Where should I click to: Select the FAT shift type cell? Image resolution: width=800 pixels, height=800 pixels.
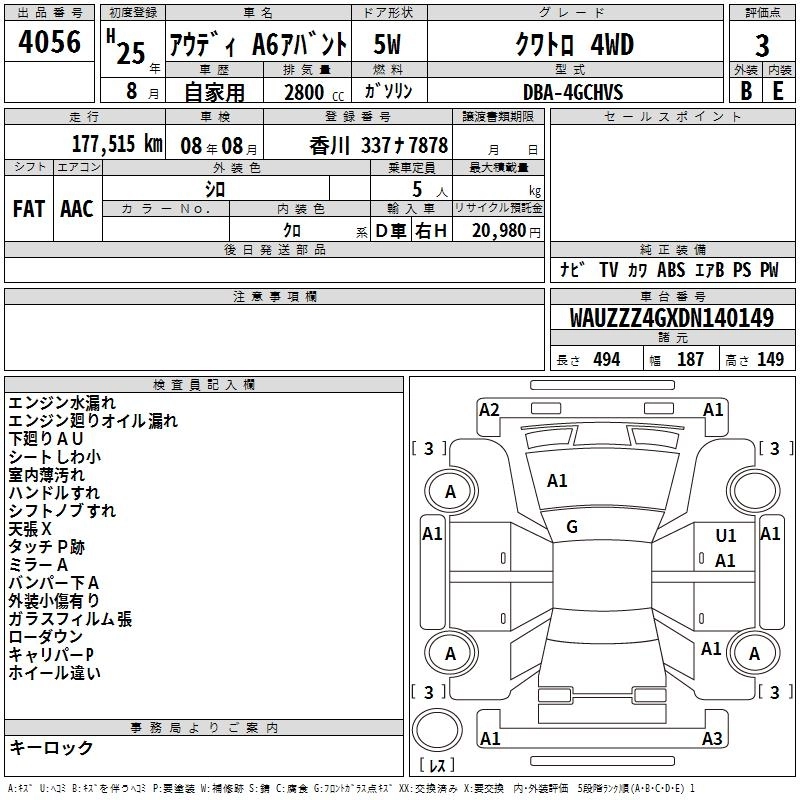(x=29, y=208)
